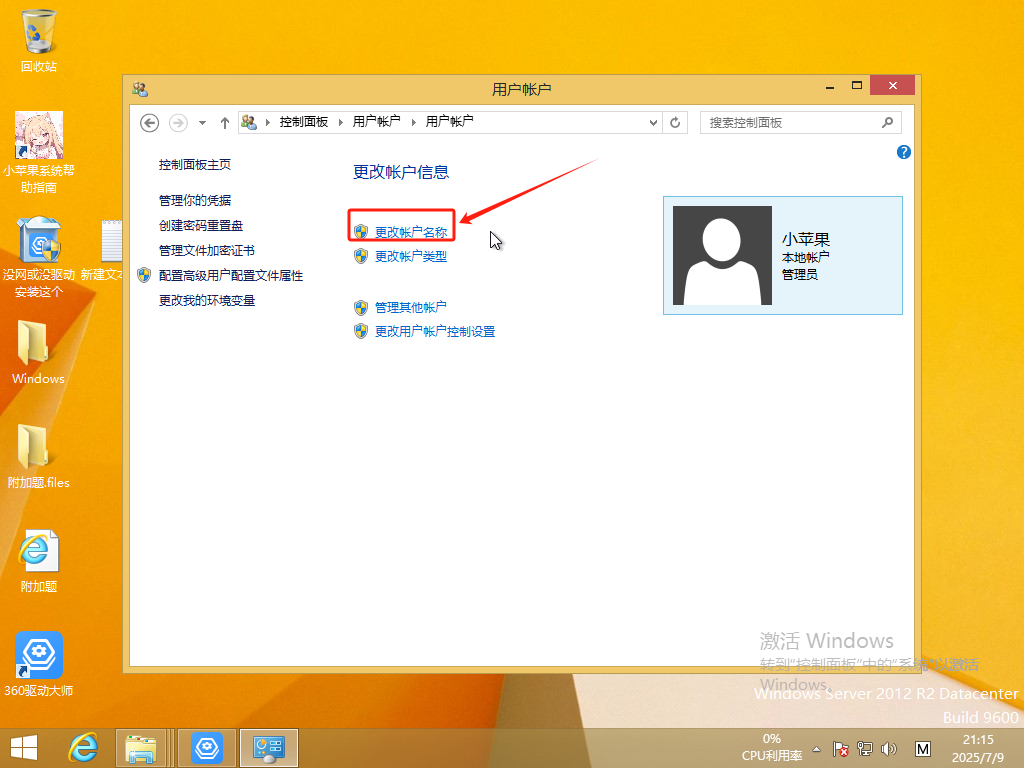Click 更改用户帐户控制设置 link
The height and width of the screenshot is (768, 1024).
435,332
